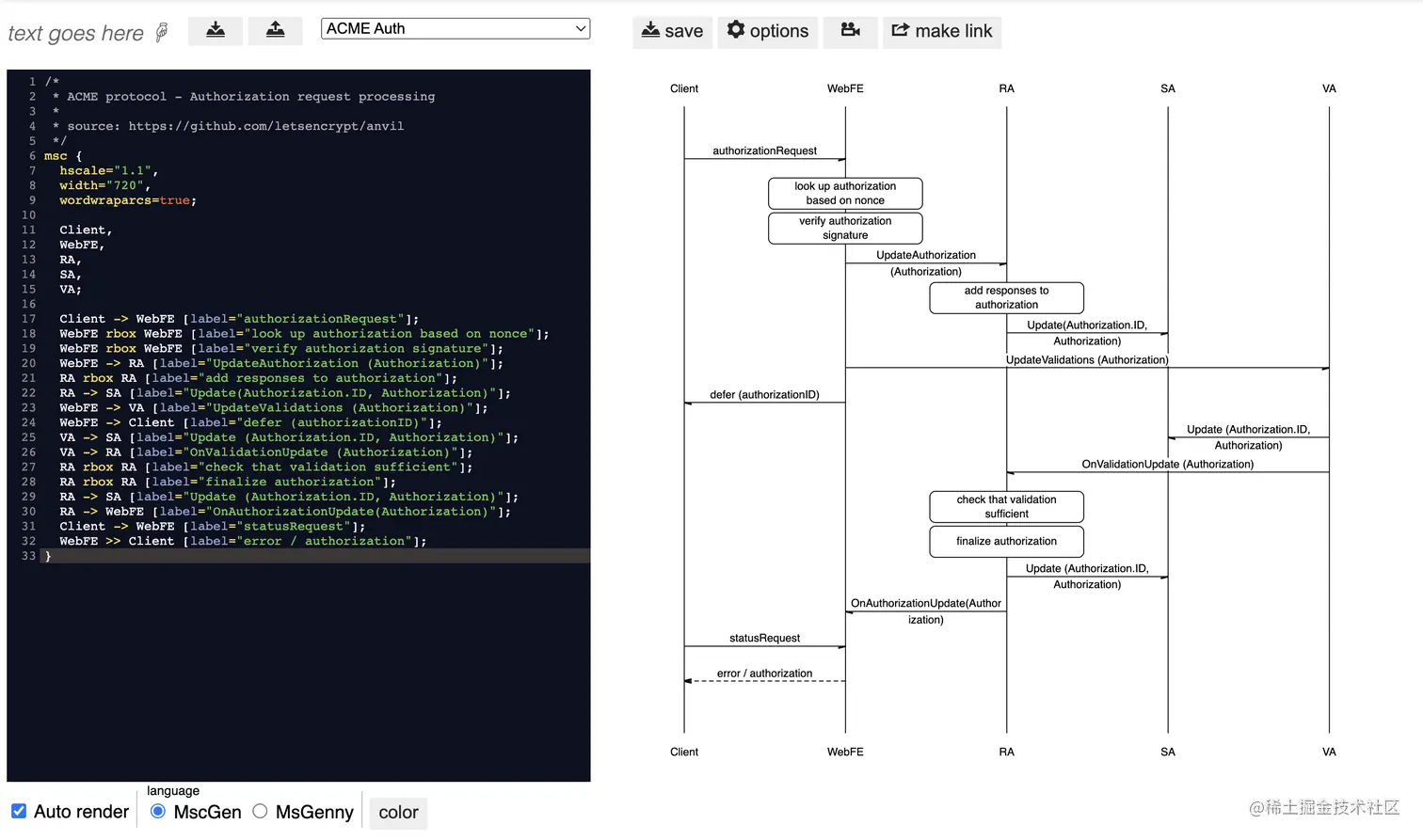Click the video camera animation icon
1423x840 pixels.
(850, 31)
